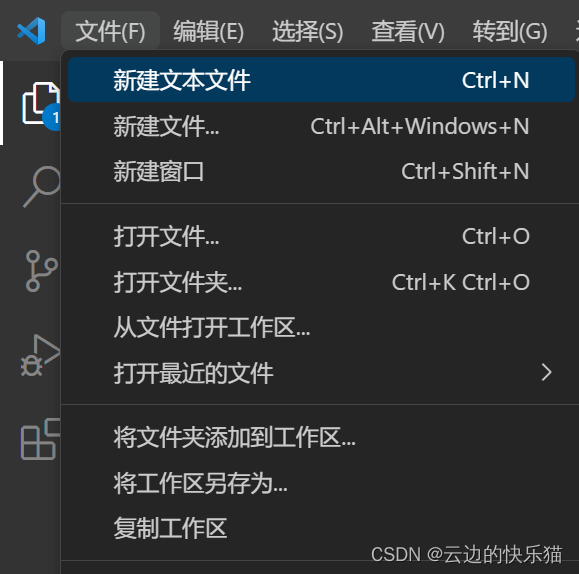Select 打开文件夹... menu entry
This screenshot has height=574, width=579.
pos(321,282)
